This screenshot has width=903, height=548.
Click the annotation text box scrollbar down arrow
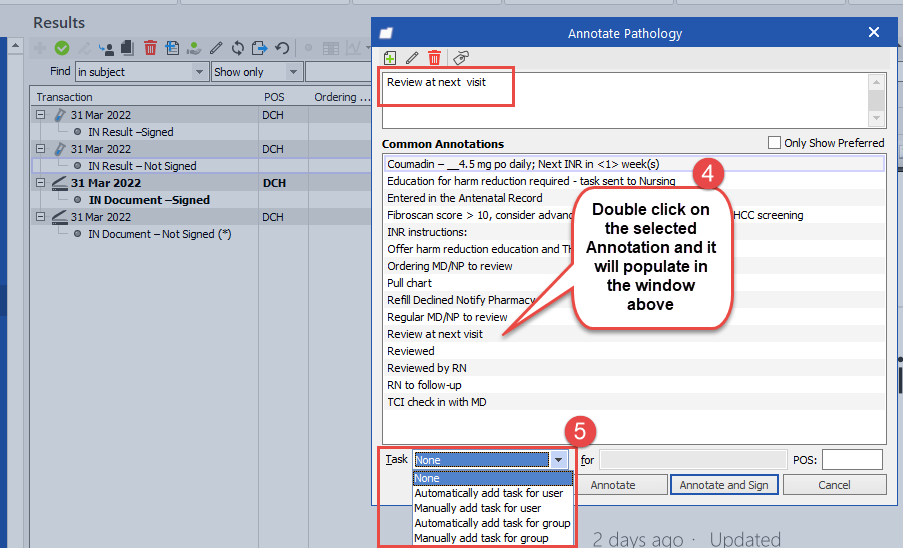pos(877,118)
